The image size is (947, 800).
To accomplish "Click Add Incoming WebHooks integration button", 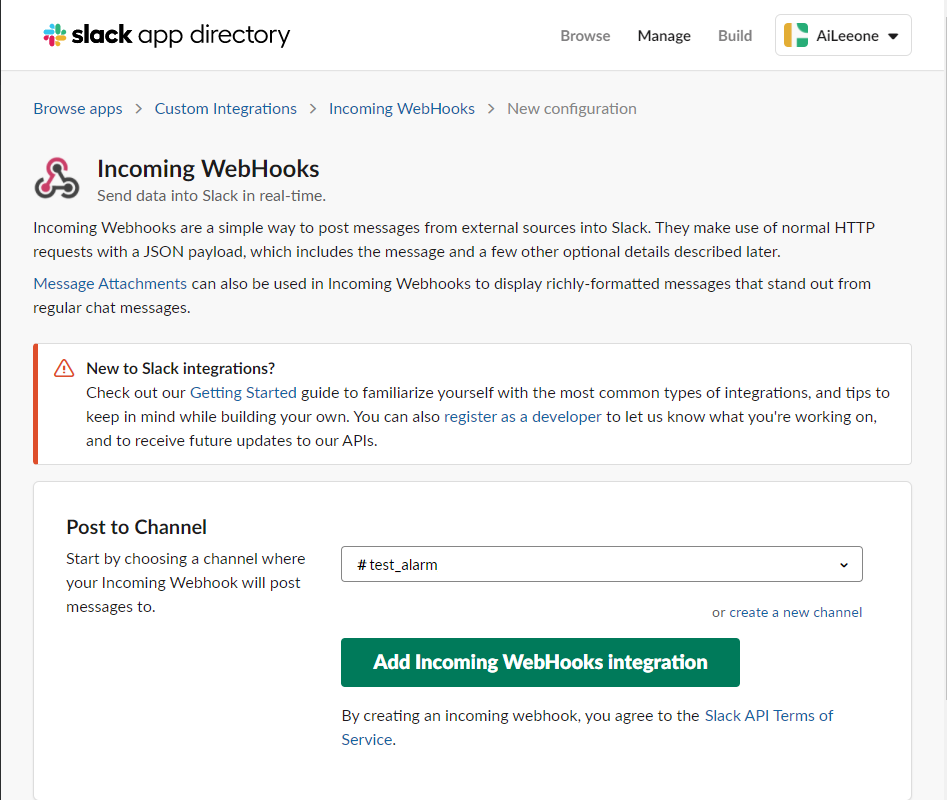I will coord(540,662).
